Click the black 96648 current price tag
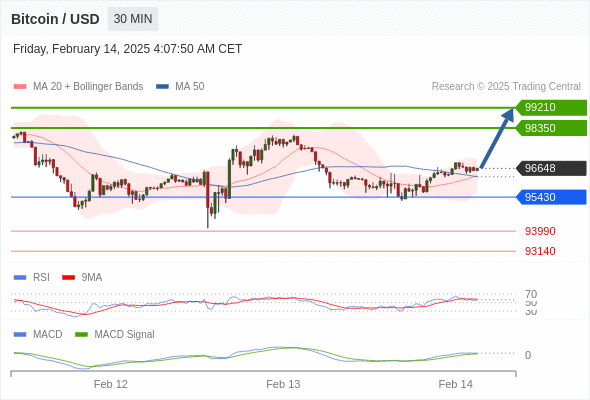This screenshot has width=590, height=400. (551, 168)
